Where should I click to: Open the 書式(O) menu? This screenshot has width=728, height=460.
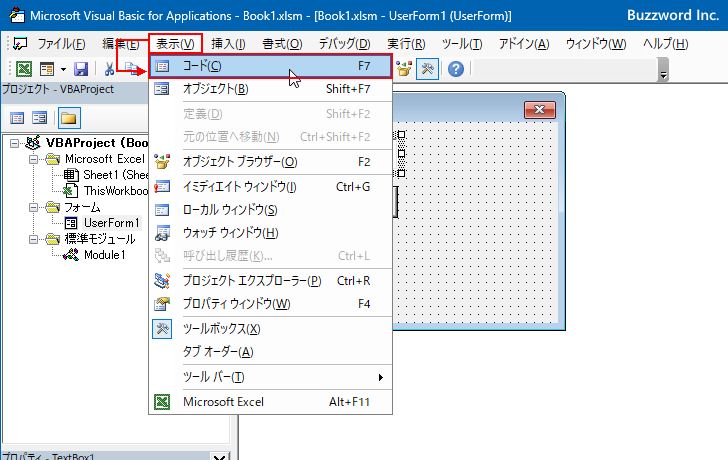282,44
